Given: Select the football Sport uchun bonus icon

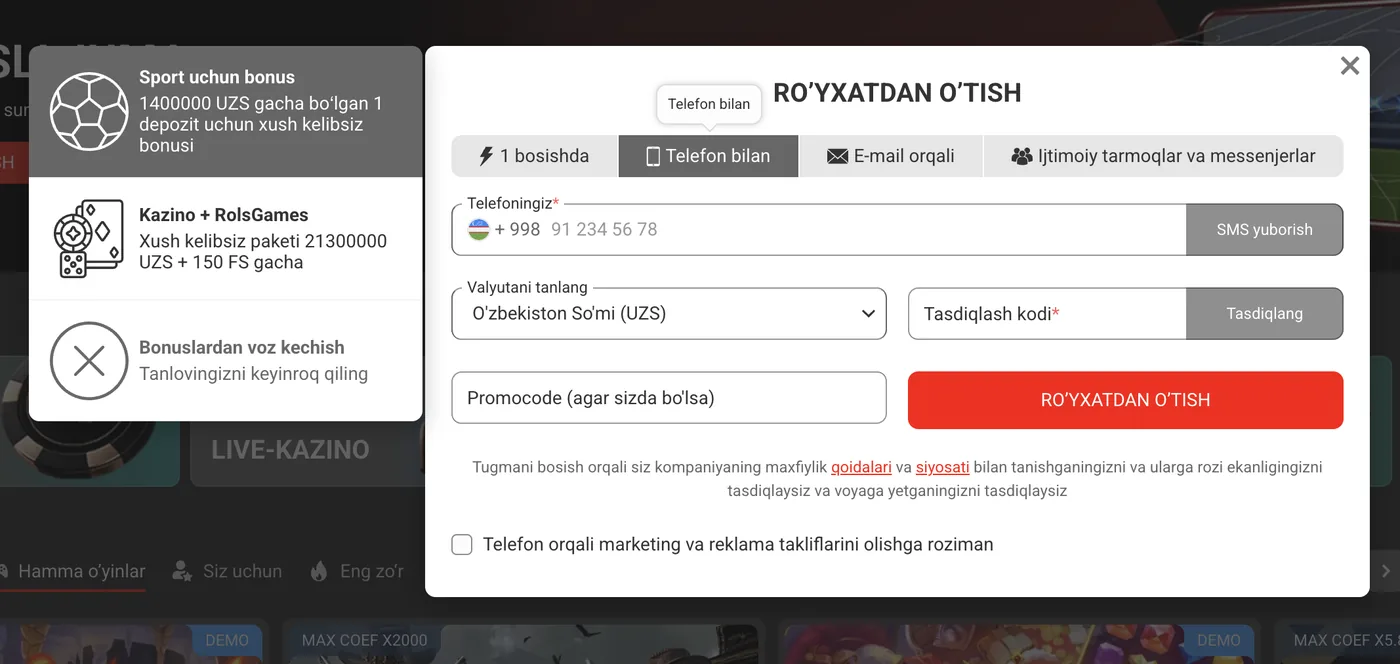Looking at the screenshot, I should click(x=89, y=111).
